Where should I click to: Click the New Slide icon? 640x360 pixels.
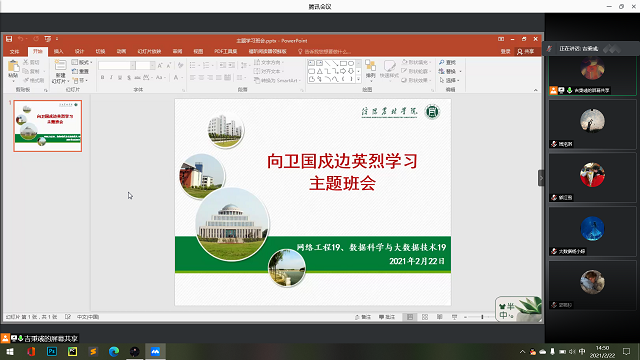point(60,66)
